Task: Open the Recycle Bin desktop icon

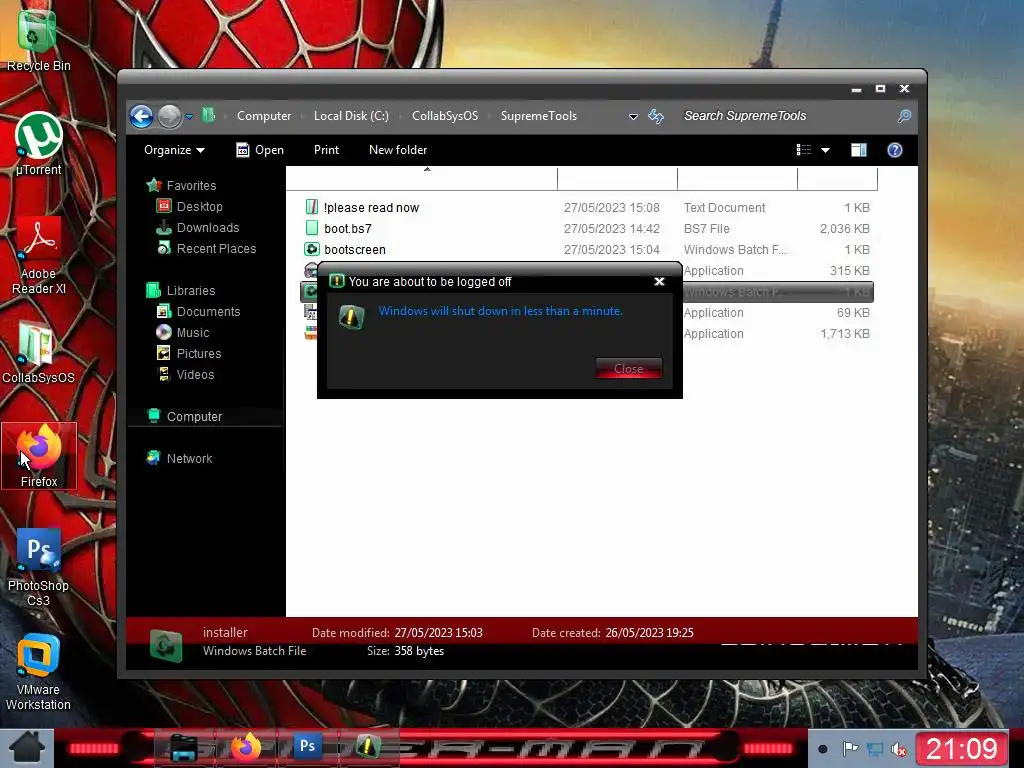Action: [x=38, y=39]
